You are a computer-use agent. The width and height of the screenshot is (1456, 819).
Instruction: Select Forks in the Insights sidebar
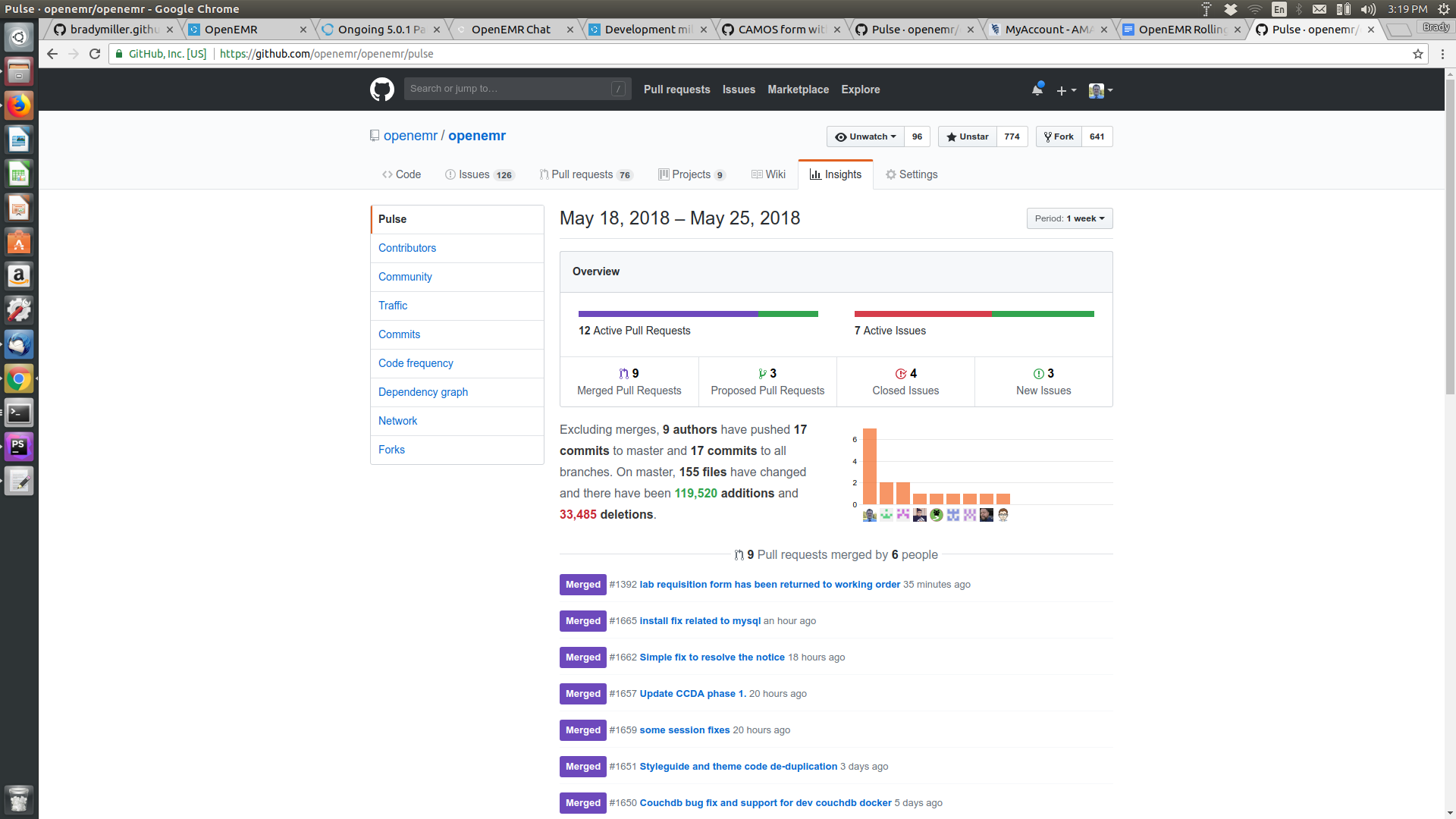457,450
